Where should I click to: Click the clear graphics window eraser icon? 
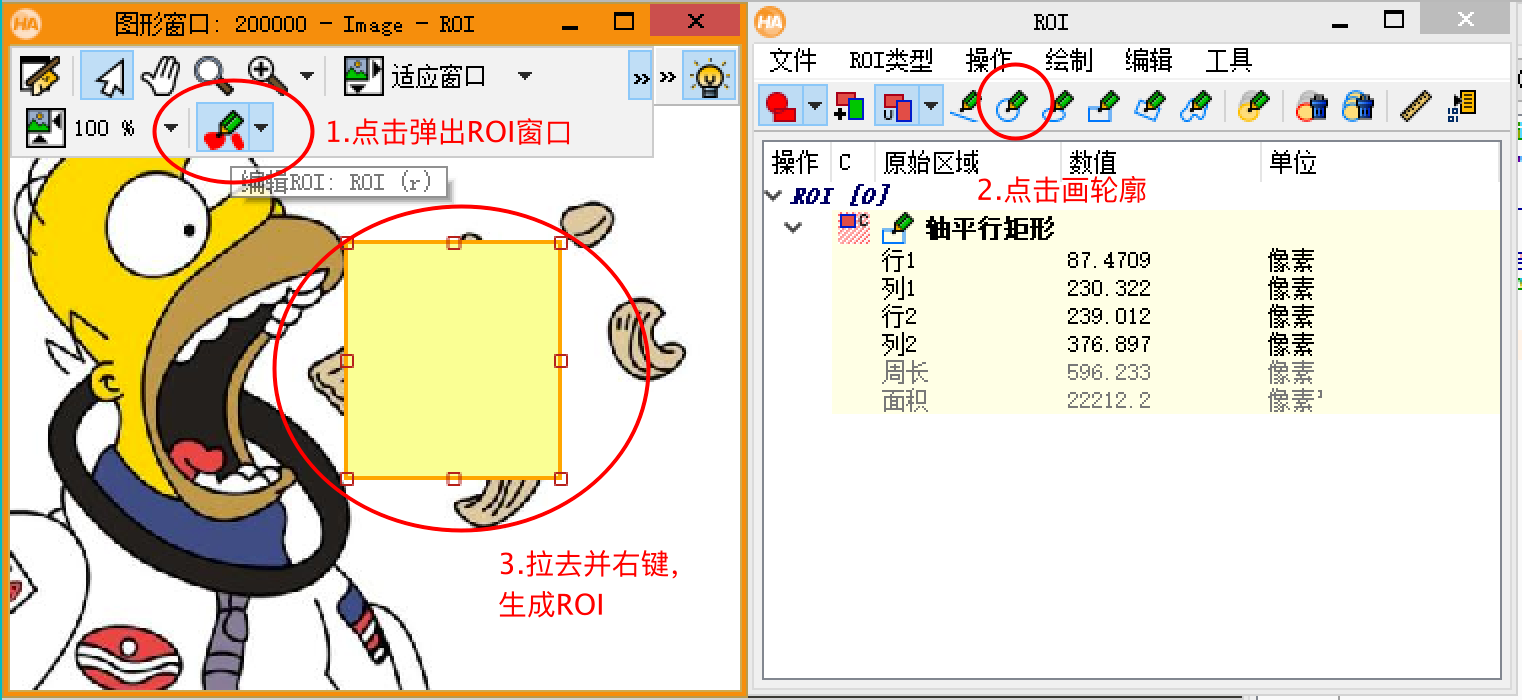pyautogui.click(x=40, y=75)
